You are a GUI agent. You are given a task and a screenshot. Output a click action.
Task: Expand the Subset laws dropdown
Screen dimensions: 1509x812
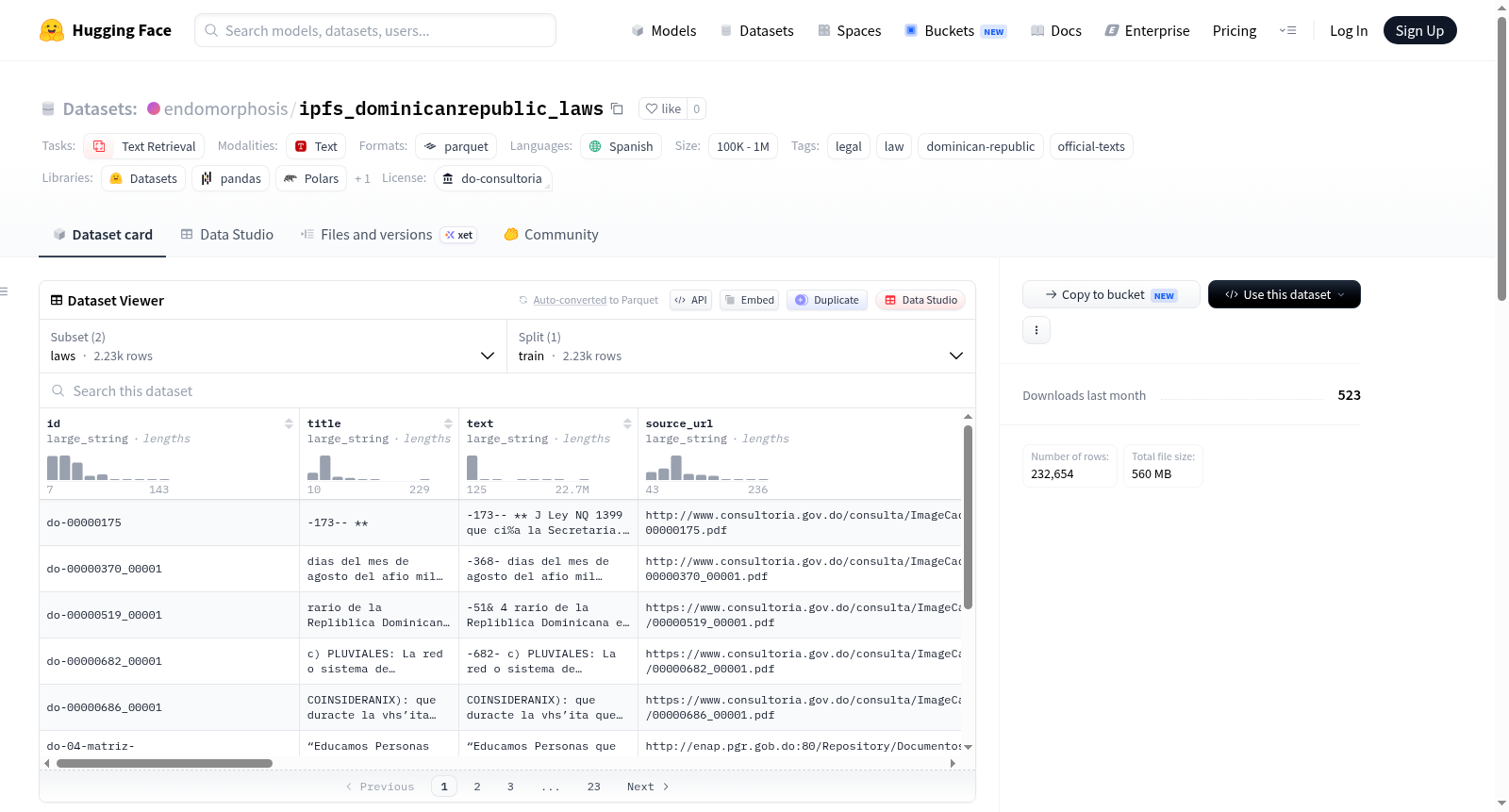point(274,346)
